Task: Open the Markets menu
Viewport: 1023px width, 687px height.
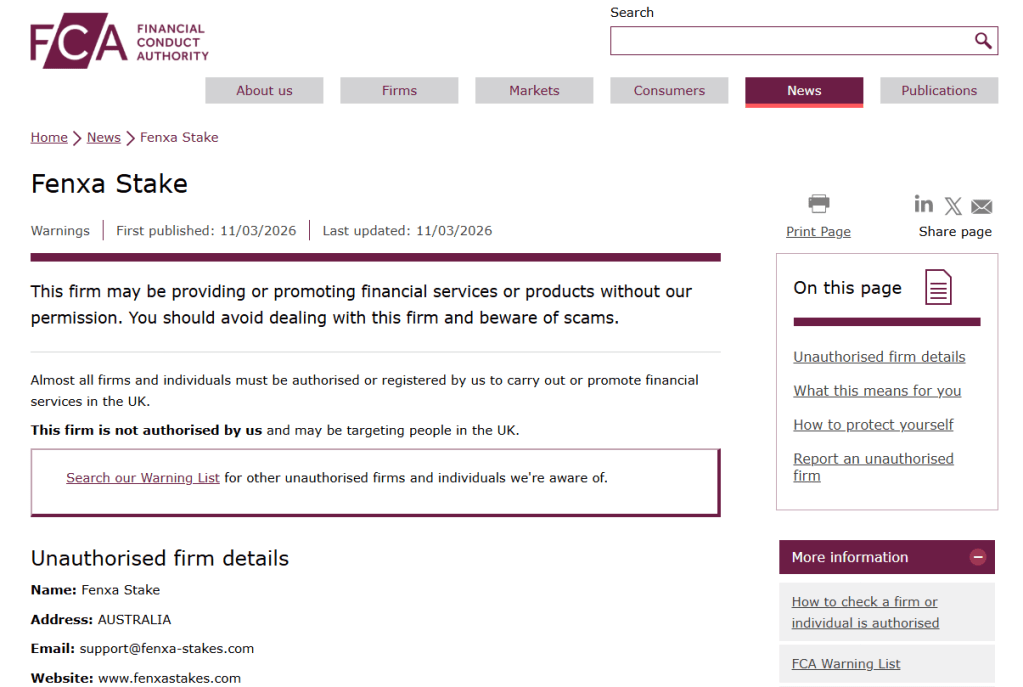Action: (x=534, y=90)
